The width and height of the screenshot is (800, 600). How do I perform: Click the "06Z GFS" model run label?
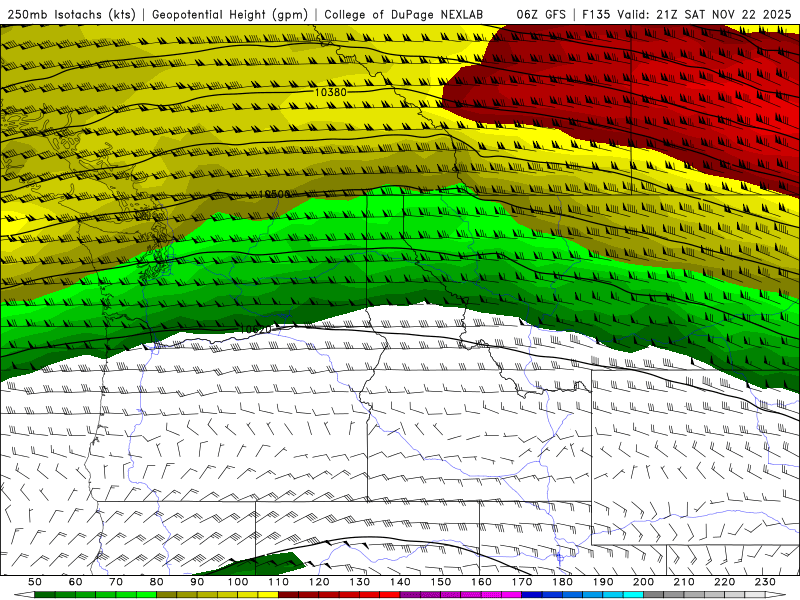click(541, 14)
